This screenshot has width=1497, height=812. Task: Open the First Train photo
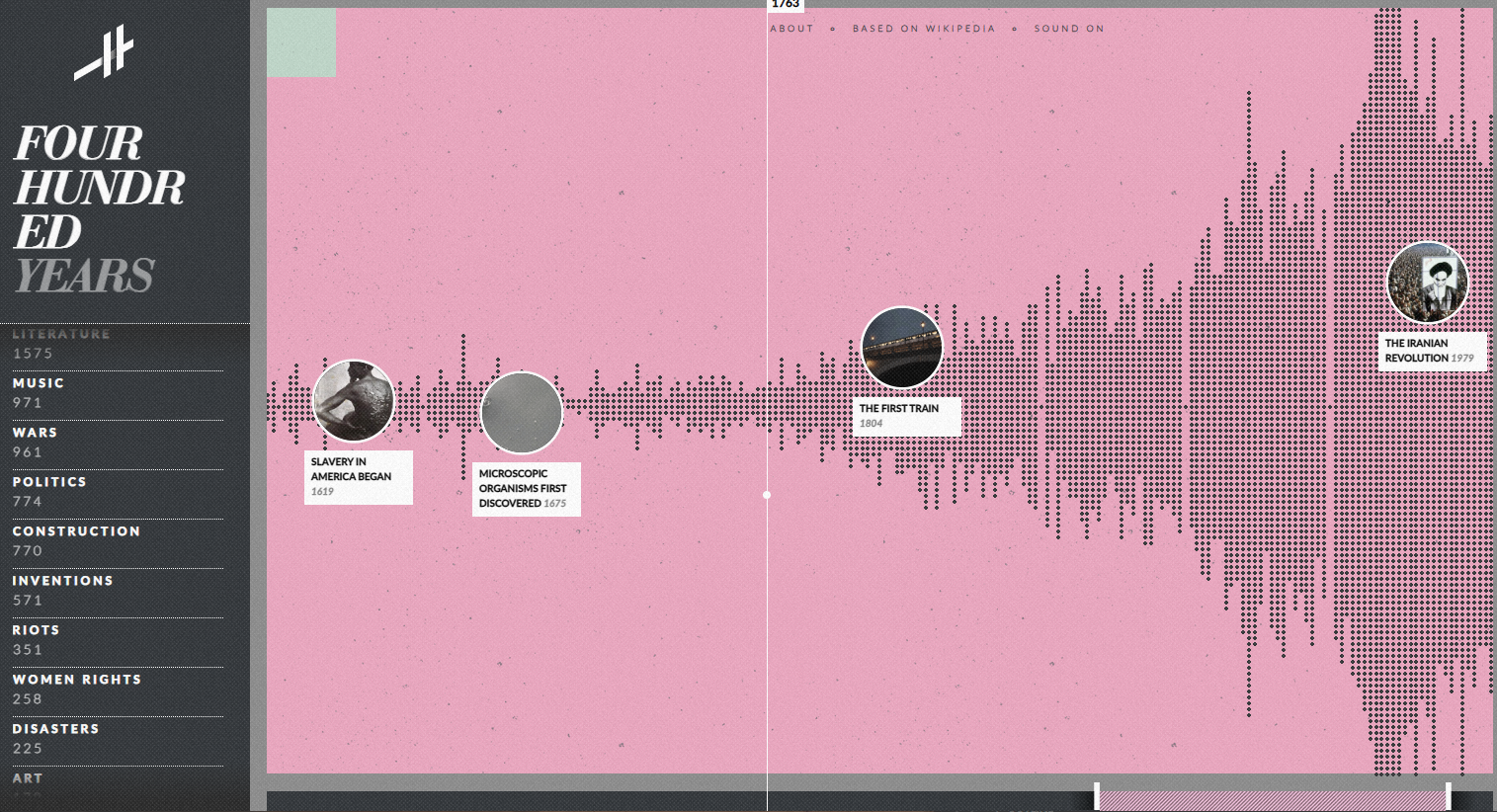coord(902,348)
